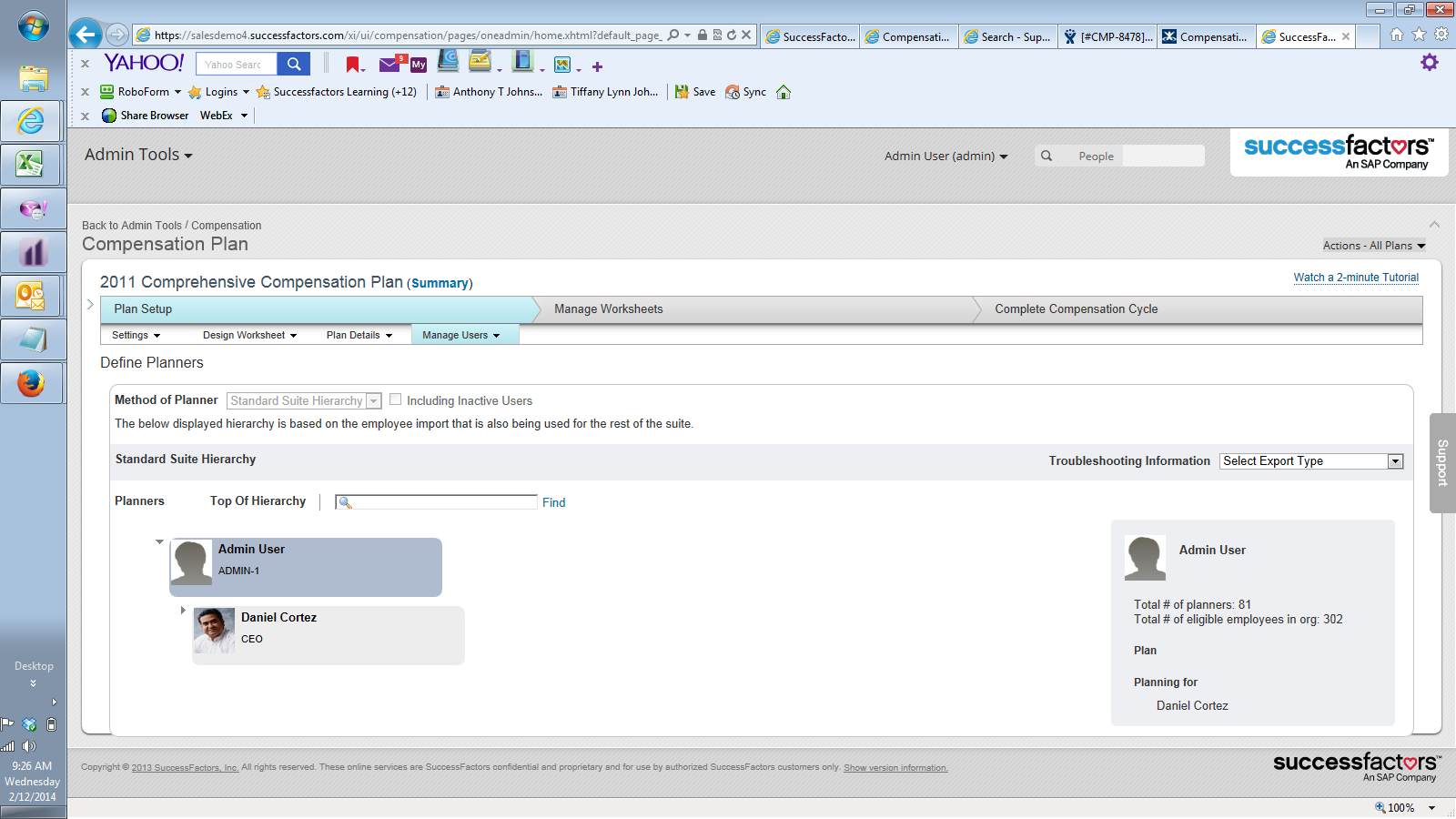Open the Method of Planner dropdown

(304, 400)
